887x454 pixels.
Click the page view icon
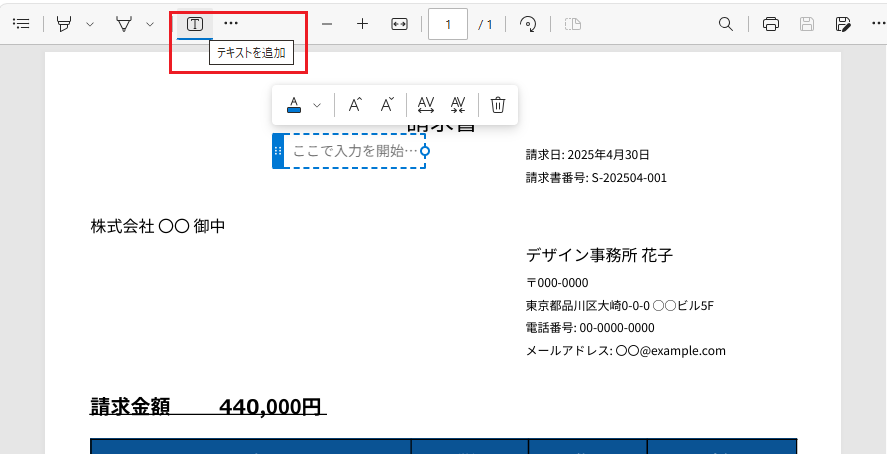[x=573, y=24]
